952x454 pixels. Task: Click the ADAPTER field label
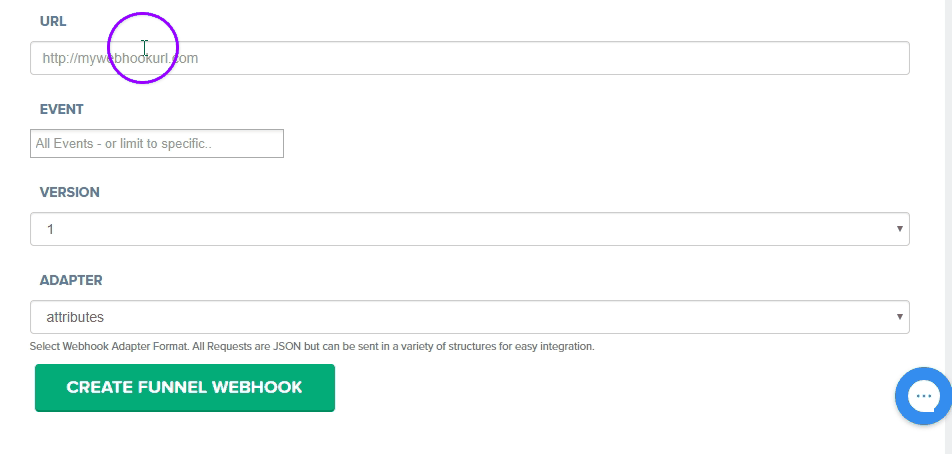[71, 280]
